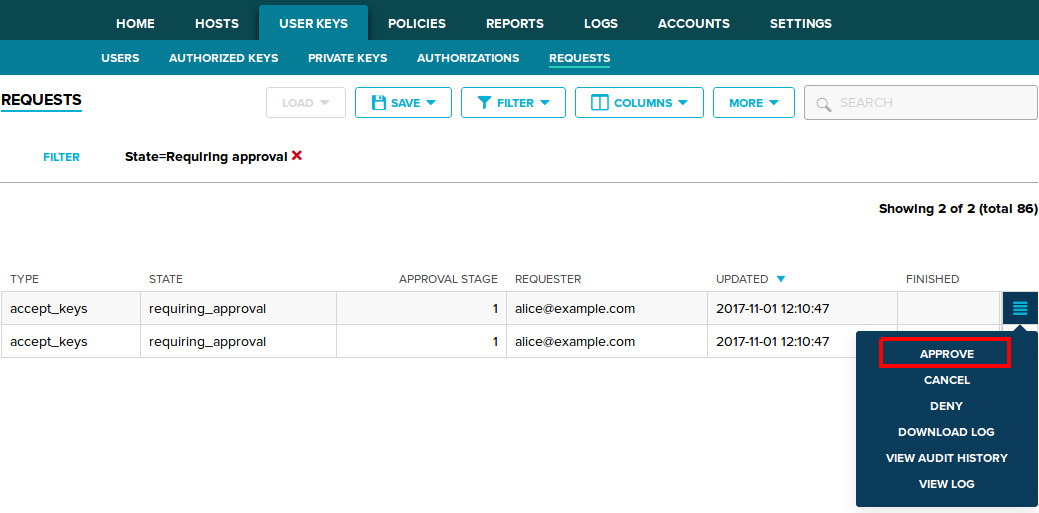Click accept_keys in the second row

point(48,341)
